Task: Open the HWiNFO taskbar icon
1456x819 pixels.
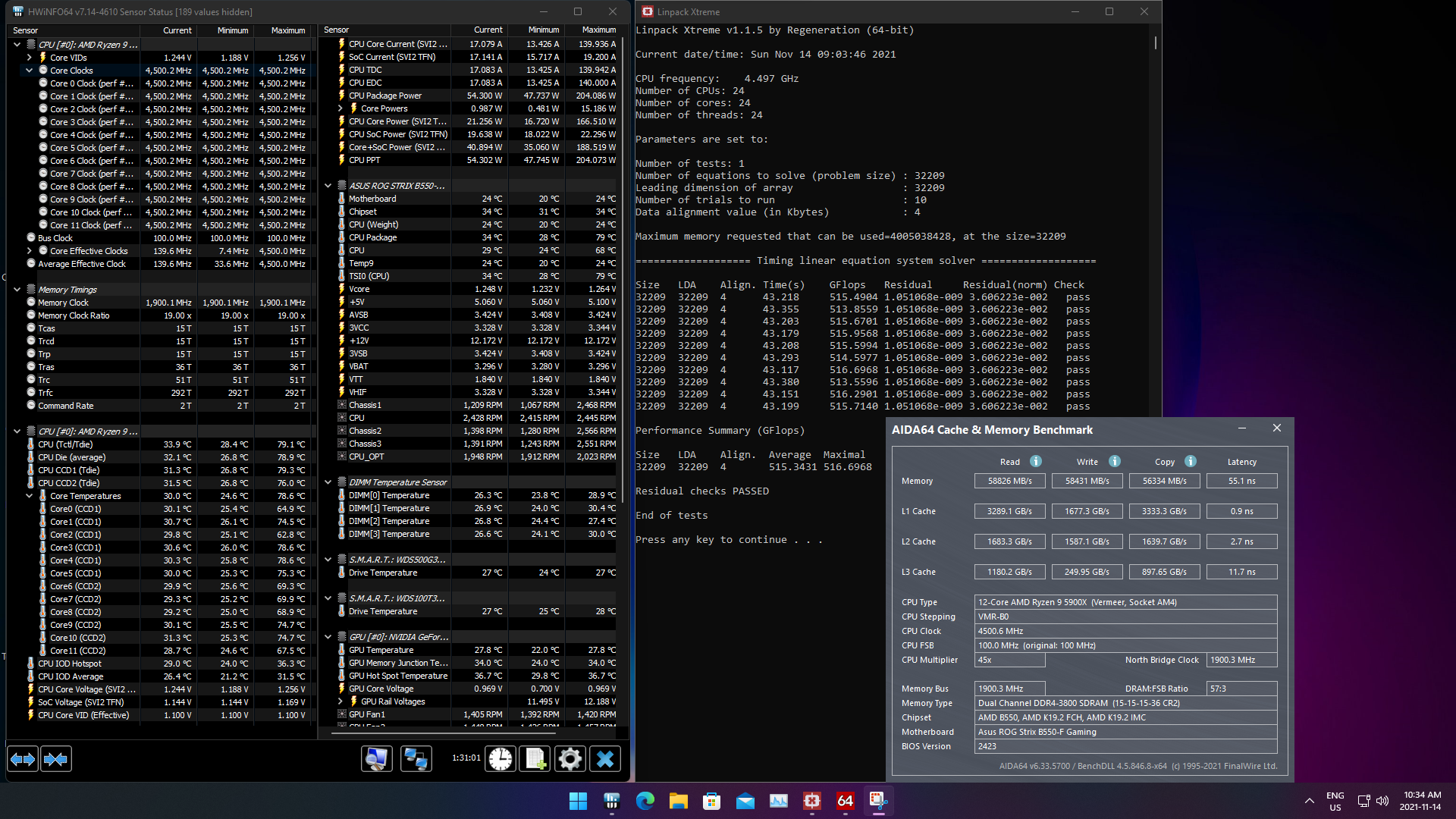Action: 611,801
